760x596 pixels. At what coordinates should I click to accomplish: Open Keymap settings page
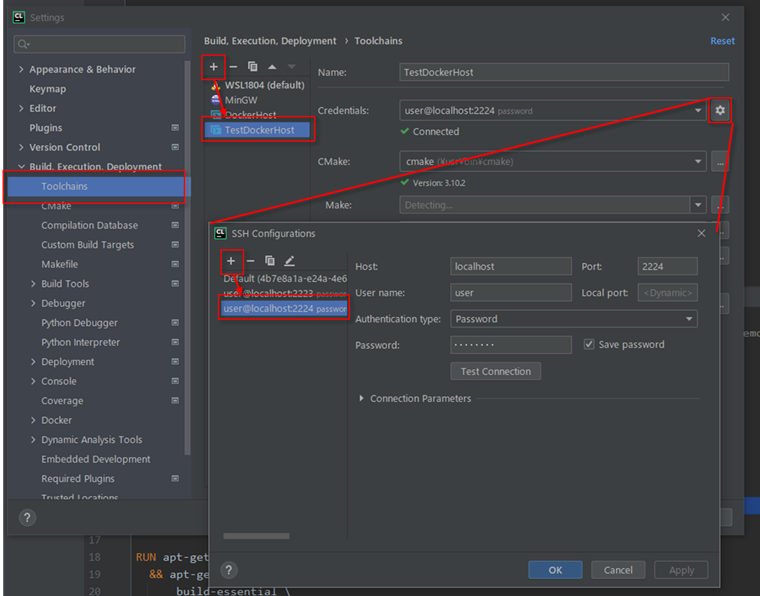[x=48, y=89]
